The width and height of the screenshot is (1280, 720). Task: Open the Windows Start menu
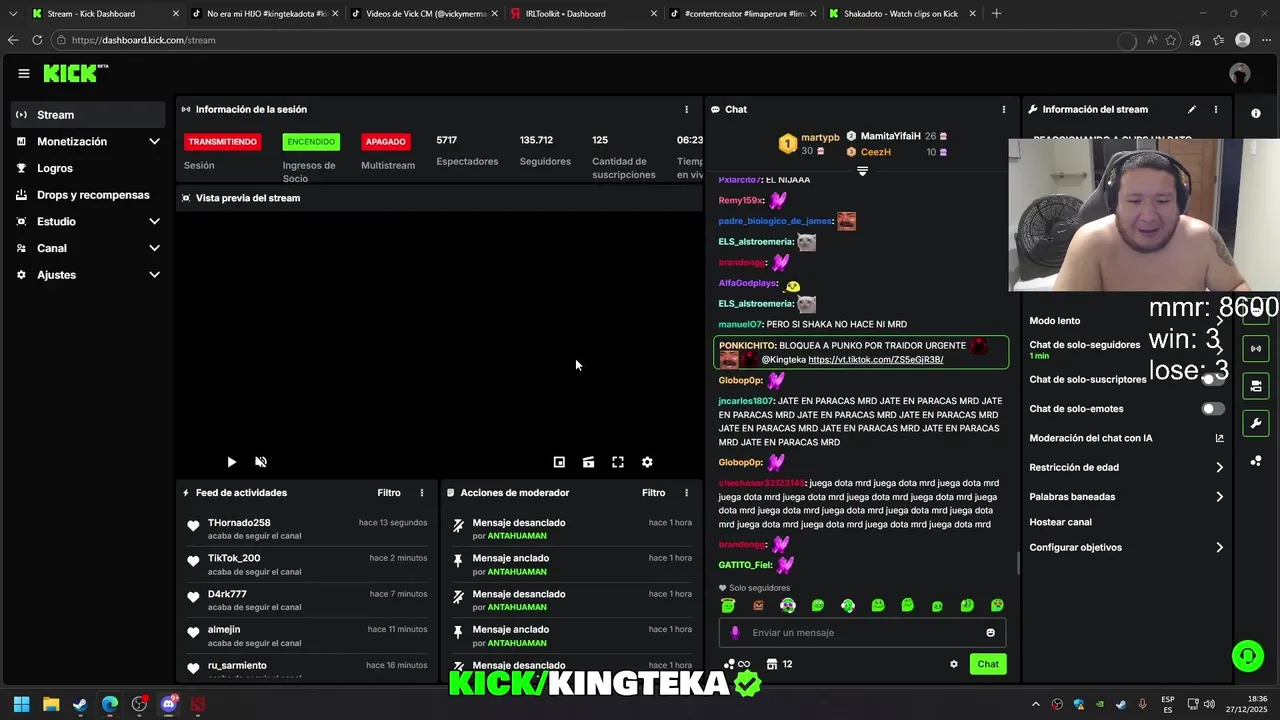[21, 704]
